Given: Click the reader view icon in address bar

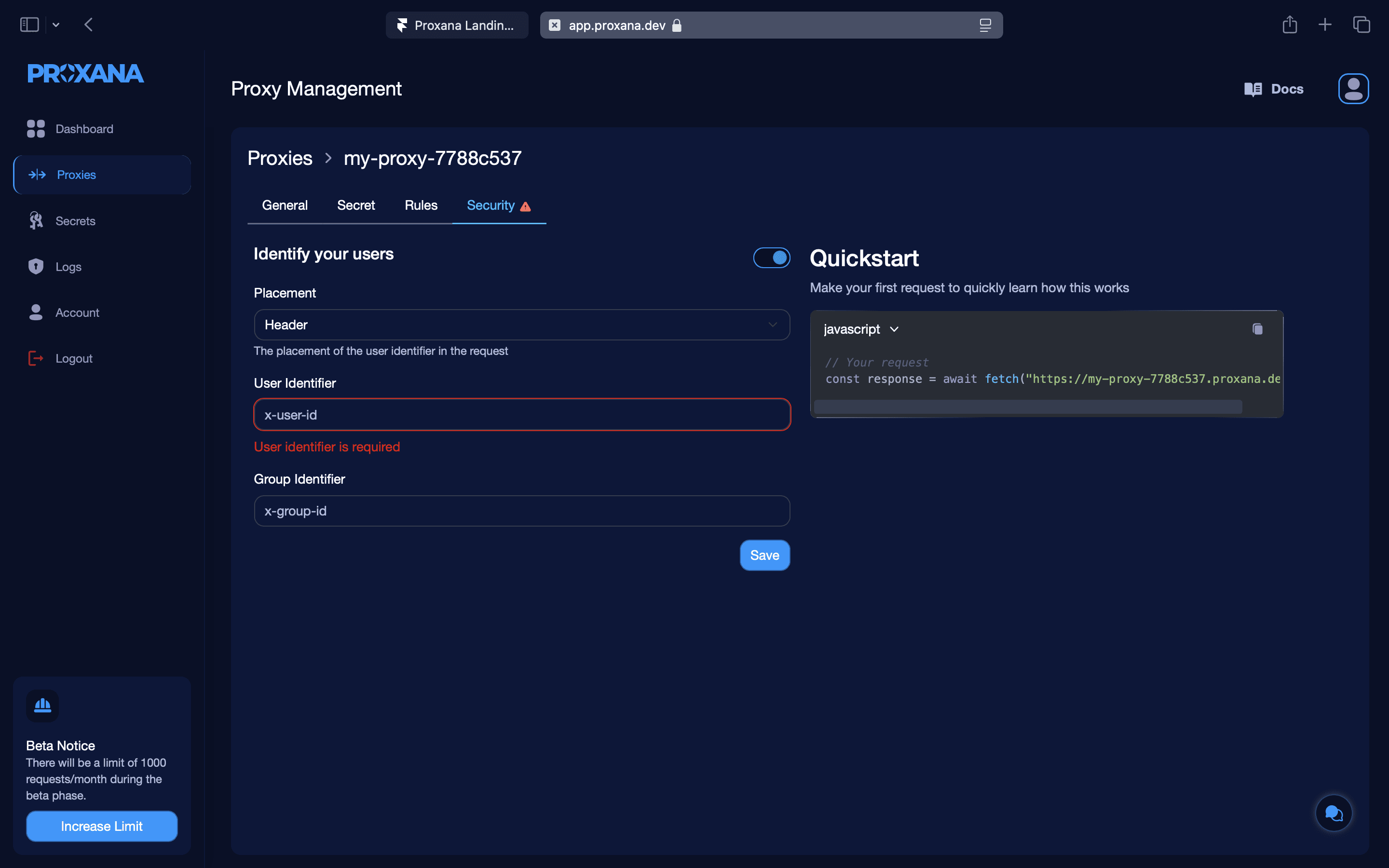Looking at the screenshot, I should coord(985,25).
